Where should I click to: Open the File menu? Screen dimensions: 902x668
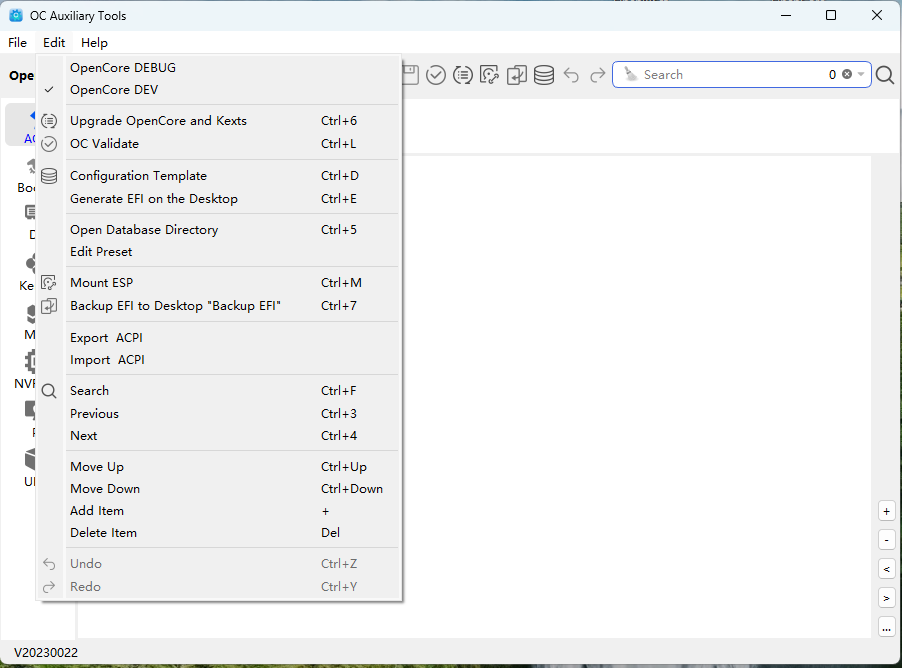17,43
